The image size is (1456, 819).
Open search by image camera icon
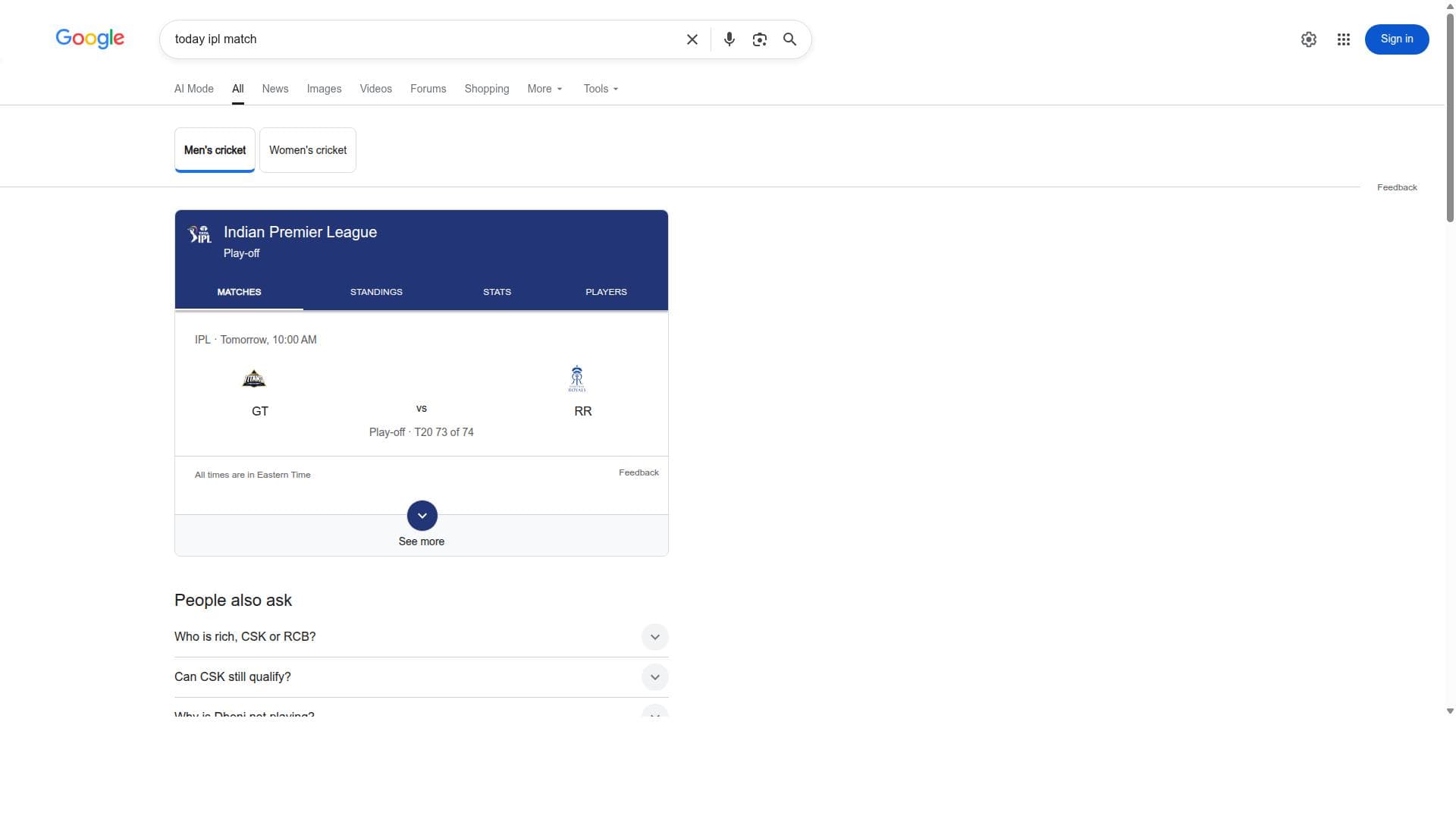pyautogui.click(x=759, y=39)
